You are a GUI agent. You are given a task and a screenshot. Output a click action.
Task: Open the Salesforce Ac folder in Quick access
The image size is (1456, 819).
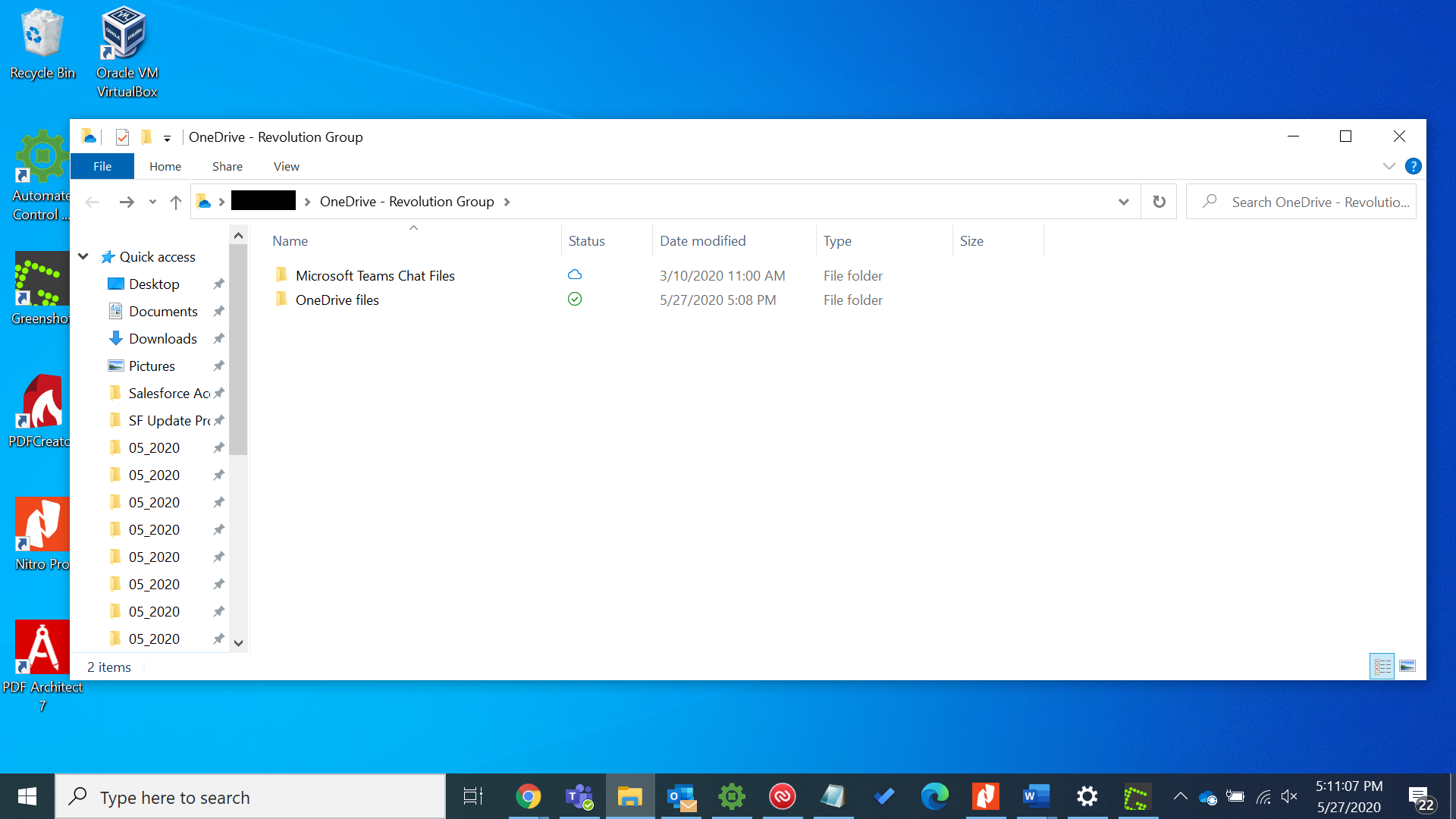(169, 394)
